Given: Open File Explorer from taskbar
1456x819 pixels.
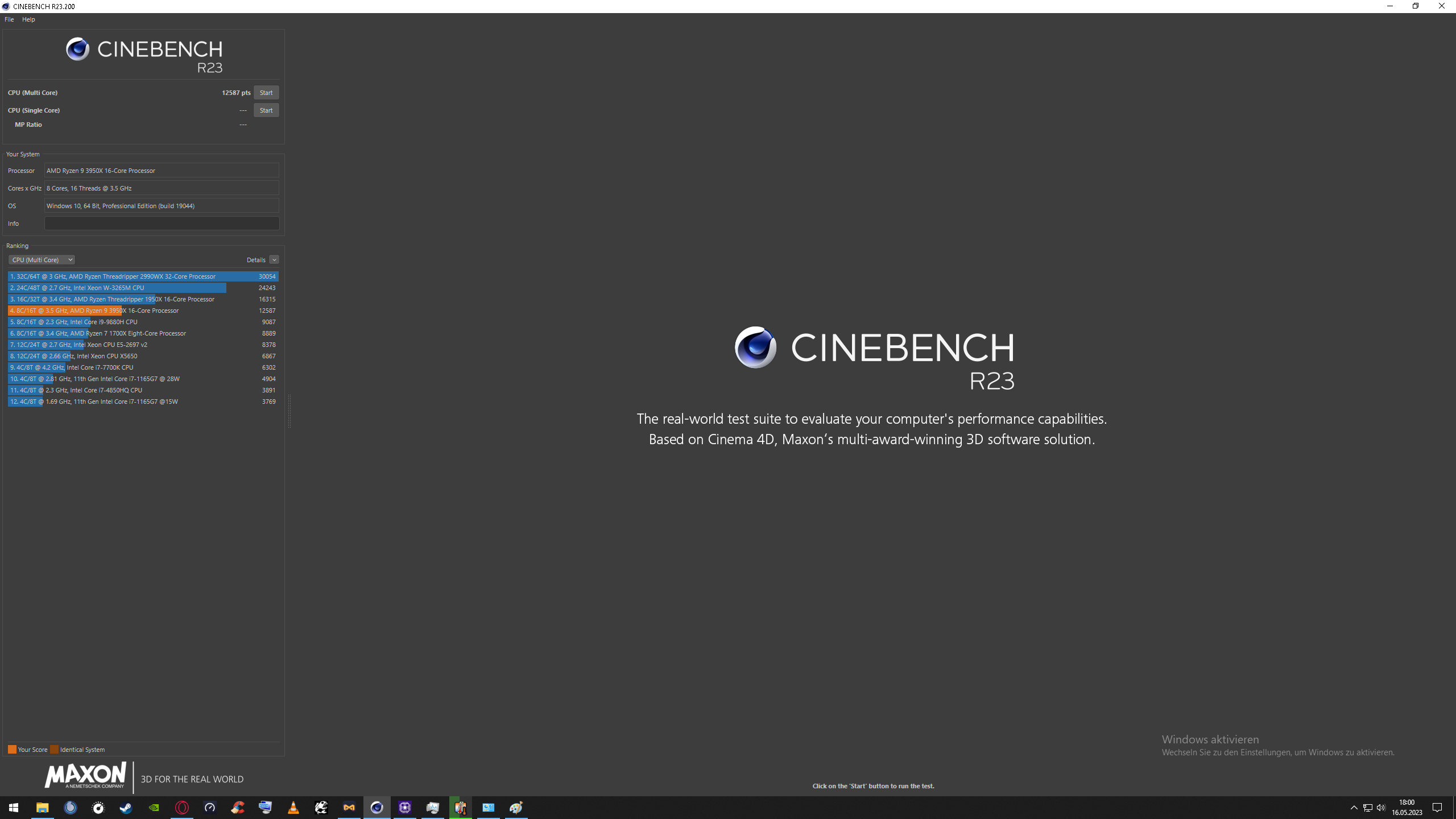Looking at the screenshot, I should [x=43, y=808].
